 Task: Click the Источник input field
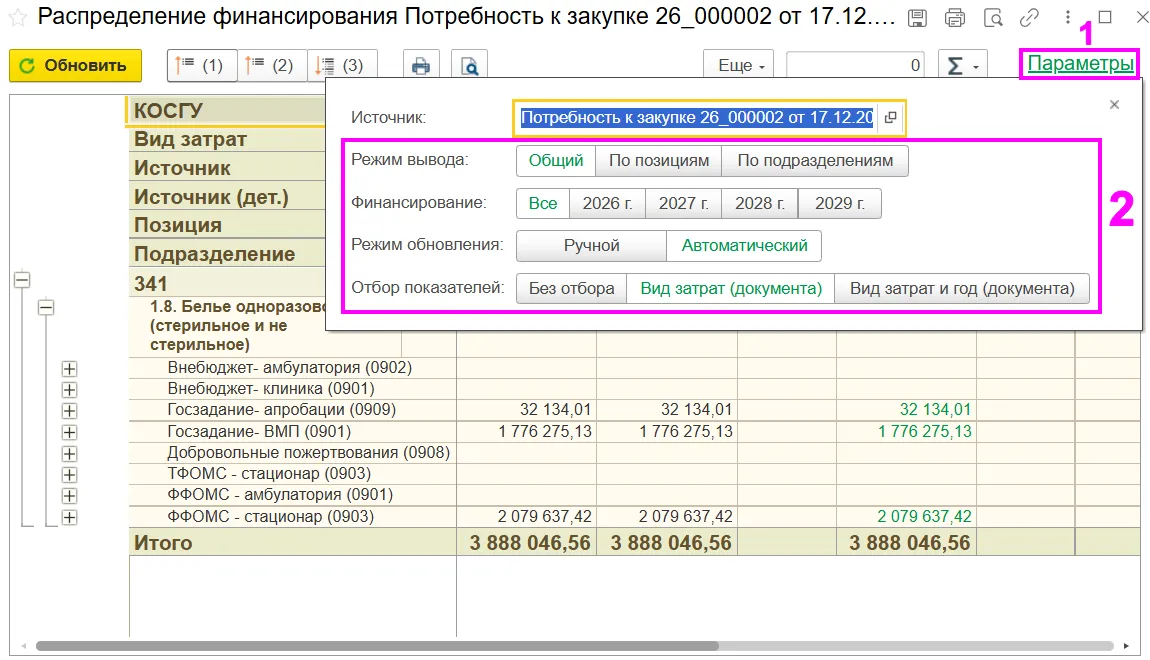point(697,117)
